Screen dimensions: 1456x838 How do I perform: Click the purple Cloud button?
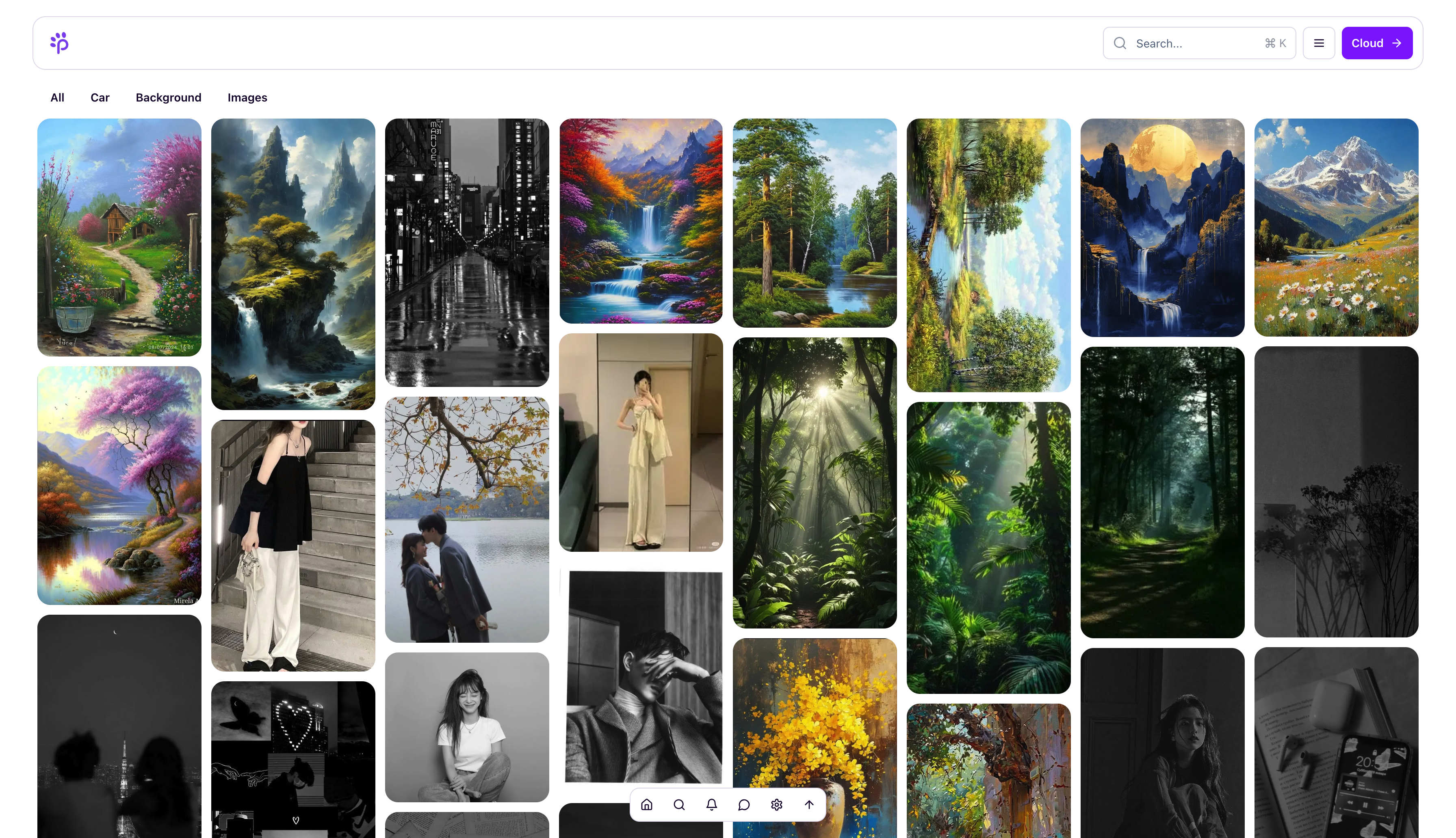coord(1376,43)
